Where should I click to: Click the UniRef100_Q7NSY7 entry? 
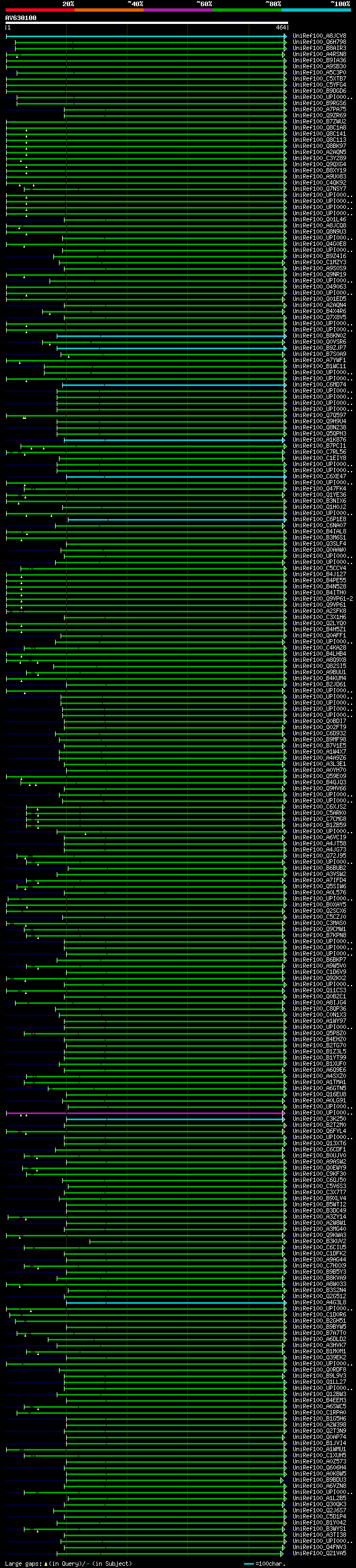pyautogui.click(x=319, y=189)
